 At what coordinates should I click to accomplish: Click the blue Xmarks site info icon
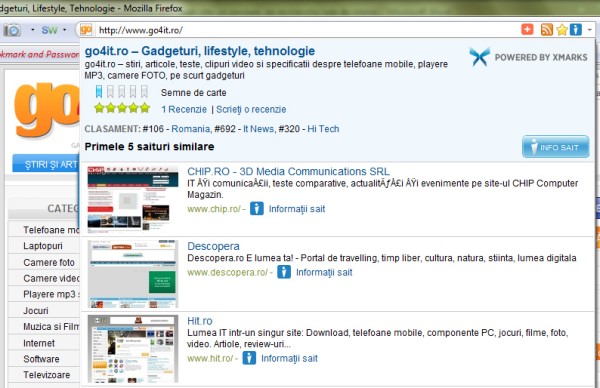coord(575,29)
